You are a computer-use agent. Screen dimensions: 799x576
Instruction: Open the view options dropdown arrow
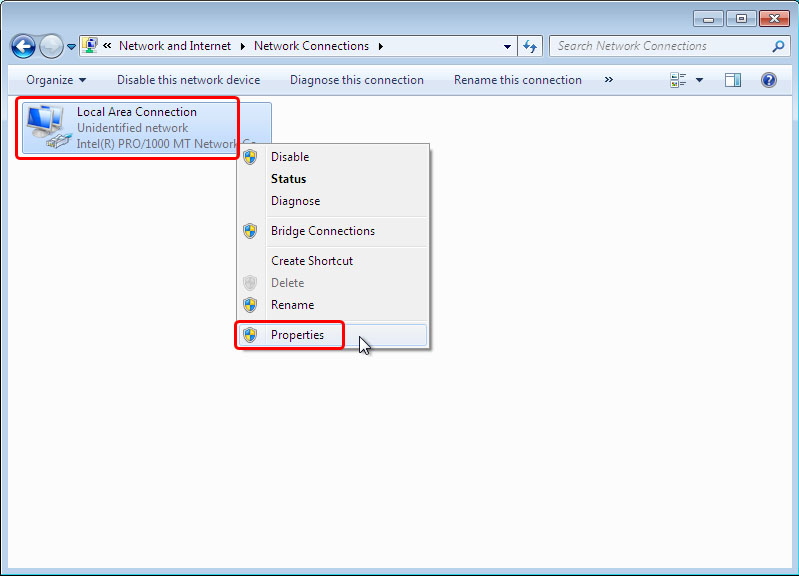(x=700, y=80)
